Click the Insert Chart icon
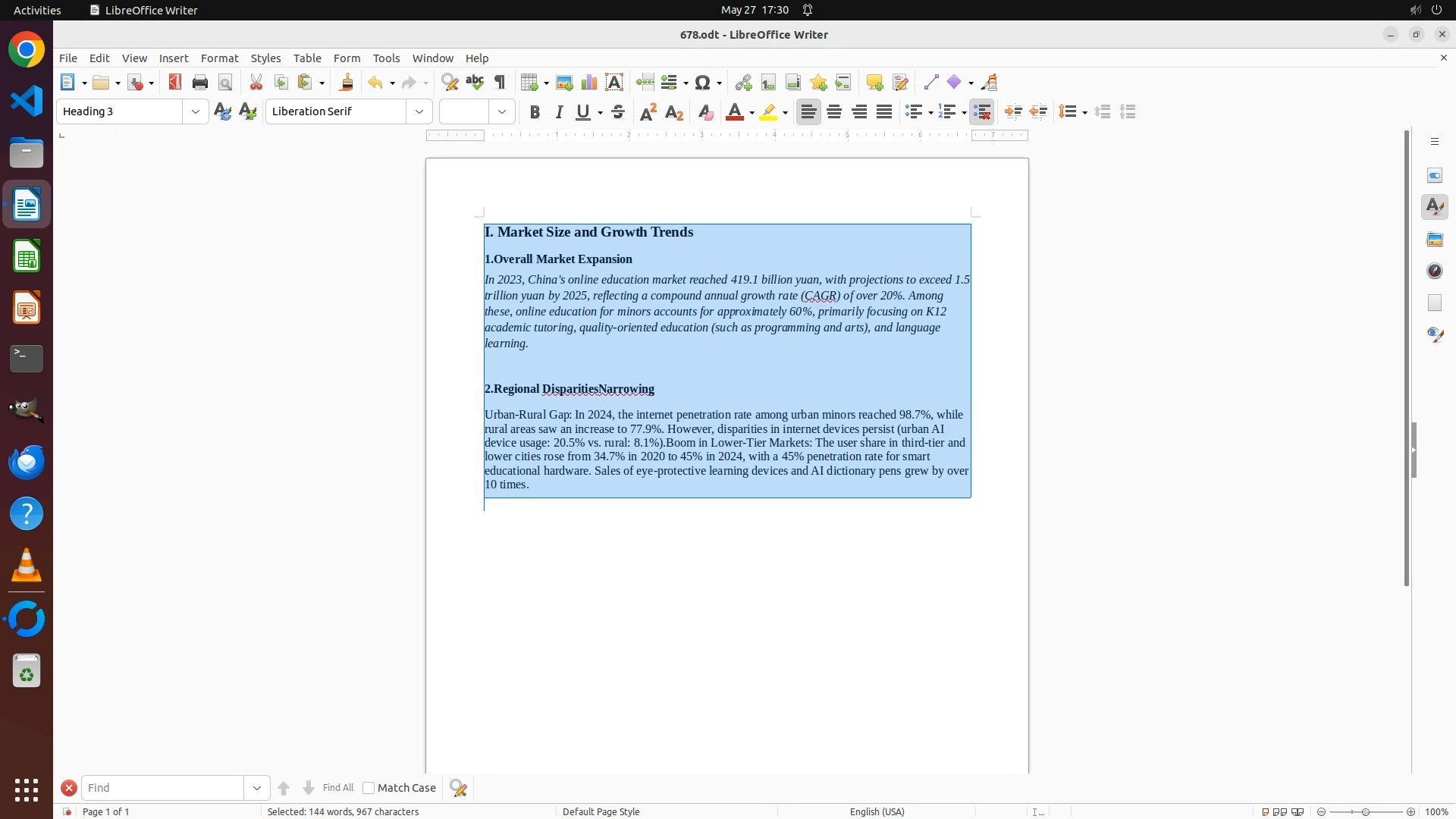 click(x=589, y=83)
